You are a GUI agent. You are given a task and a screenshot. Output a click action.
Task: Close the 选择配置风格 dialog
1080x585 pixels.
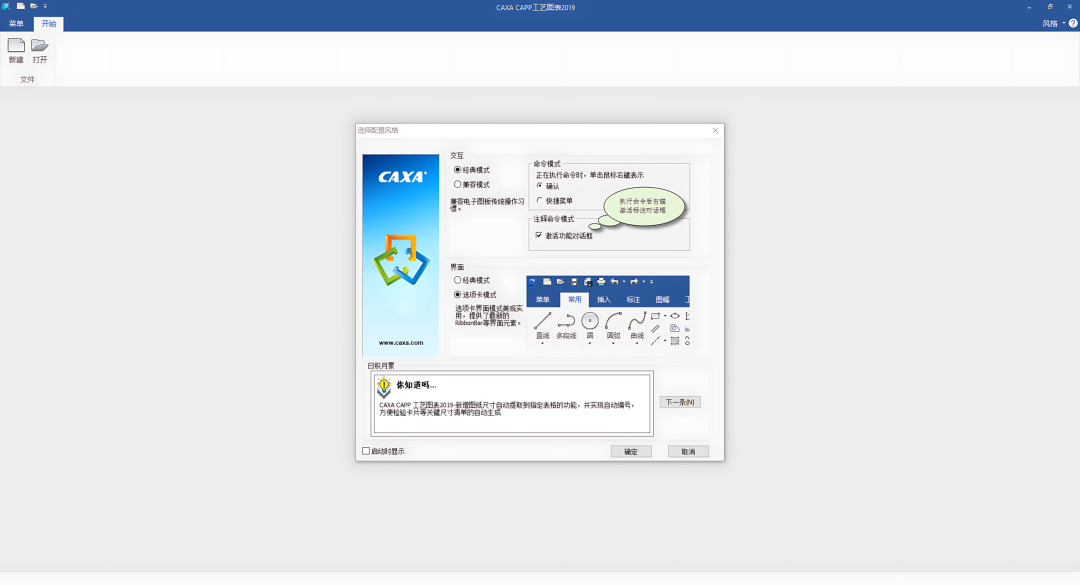(x=715, y=130)
